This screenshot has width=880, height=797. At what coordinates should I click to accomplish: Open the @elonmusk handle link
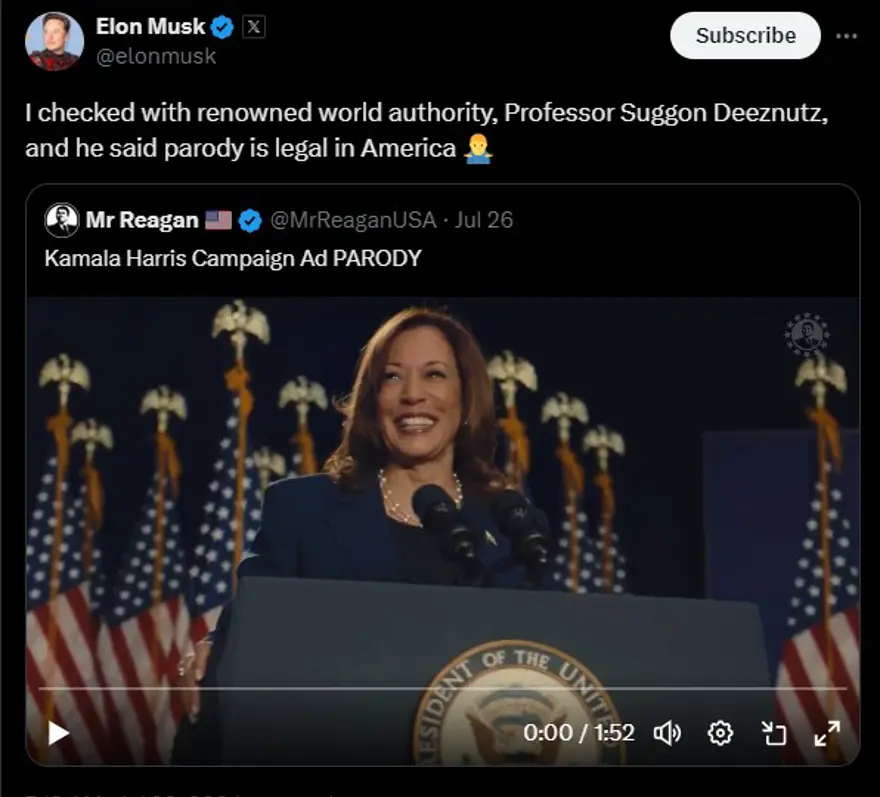(x=155, y=57)
